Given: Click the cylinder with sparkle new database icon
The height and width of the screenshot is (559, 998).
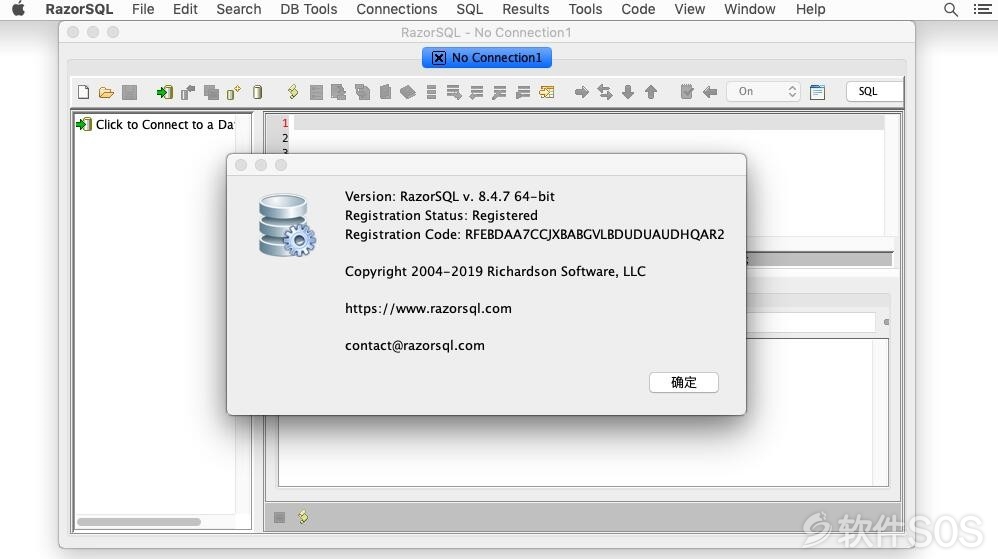Looking at the screenshot, I should tap(234, 92).
